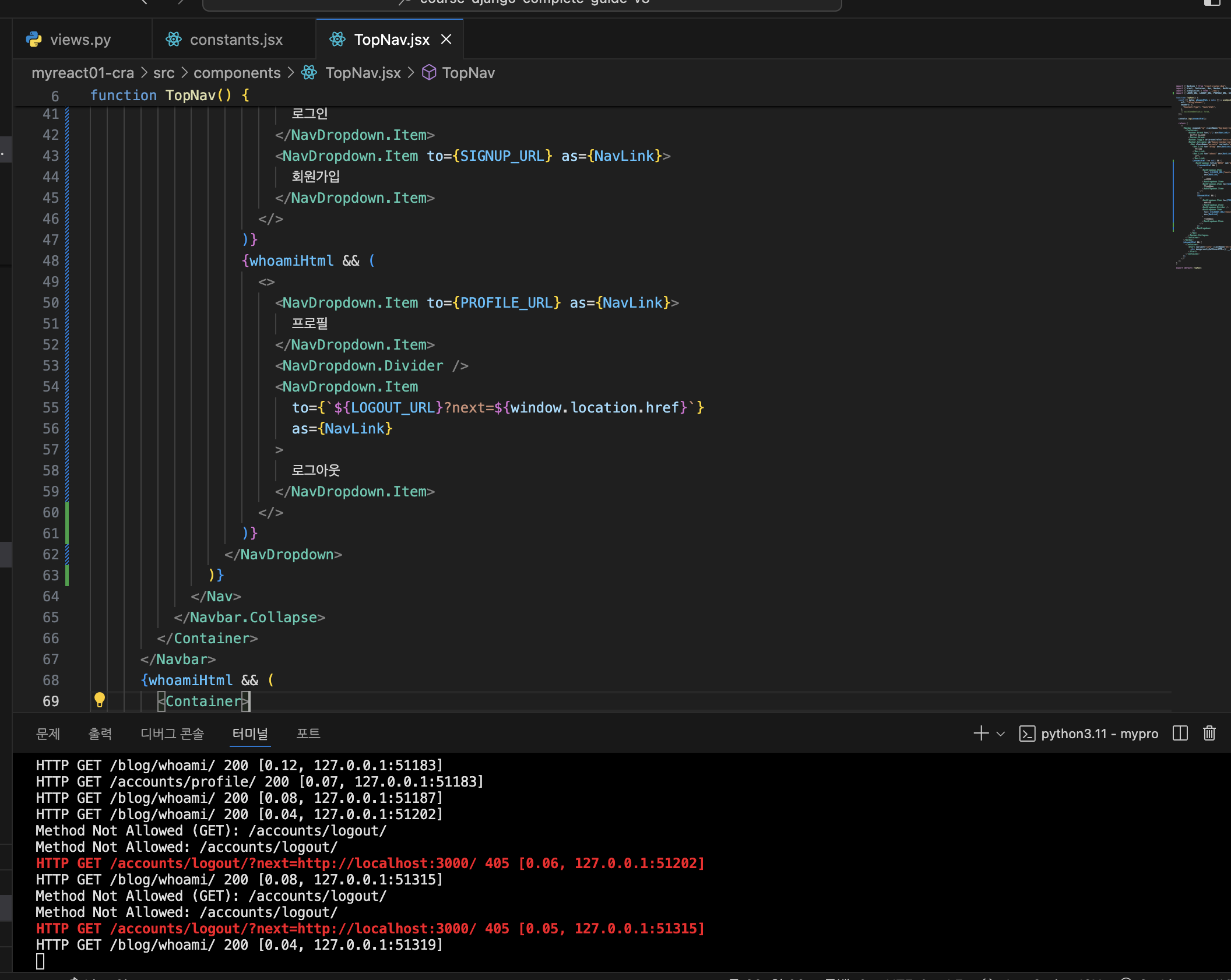The width and height of the screenshot is (1231, 980).
Task: Click the 프로필 text on line 51
Action: [x=310, y=324]
